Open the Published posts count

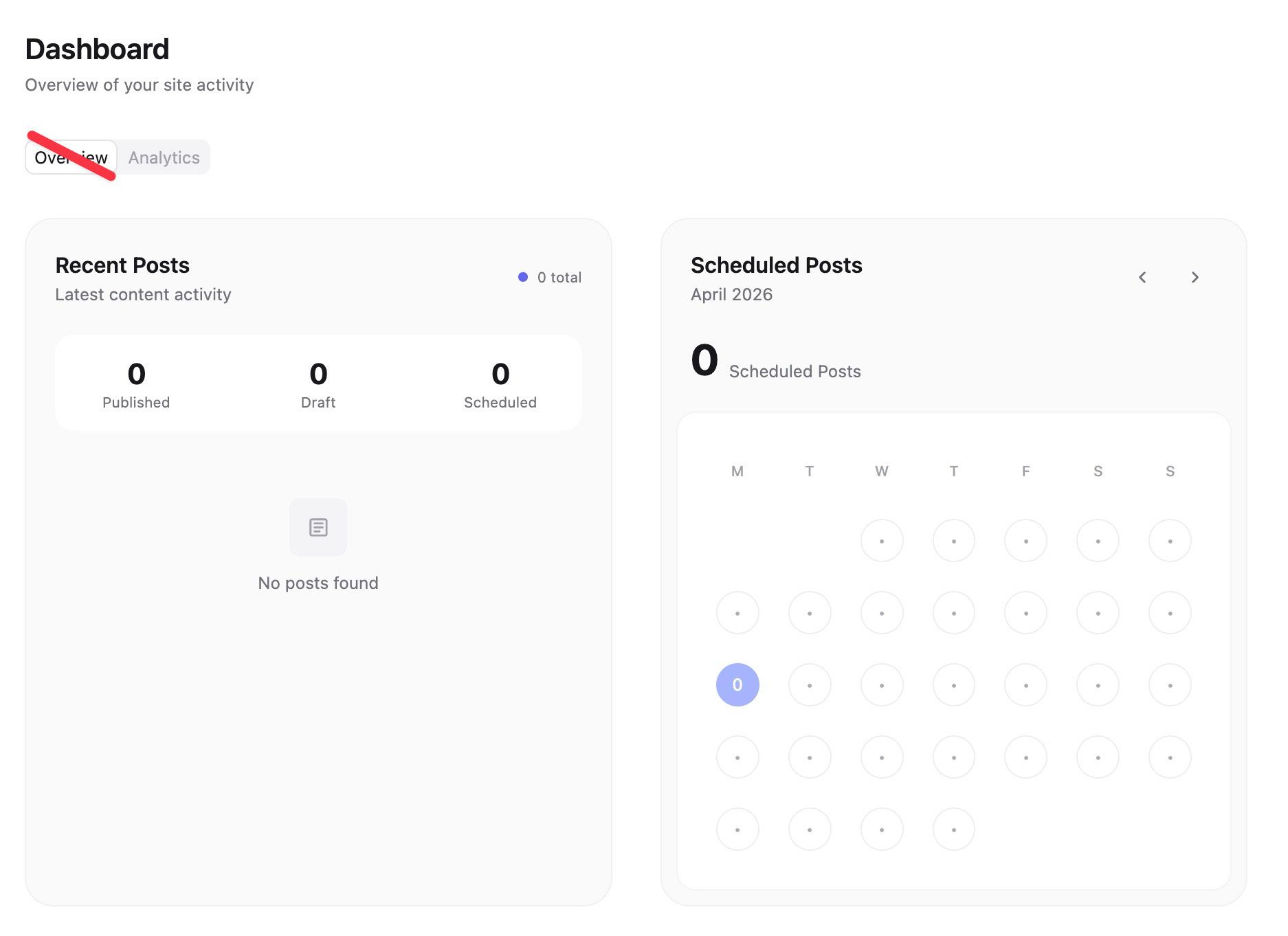click(136, 384)
